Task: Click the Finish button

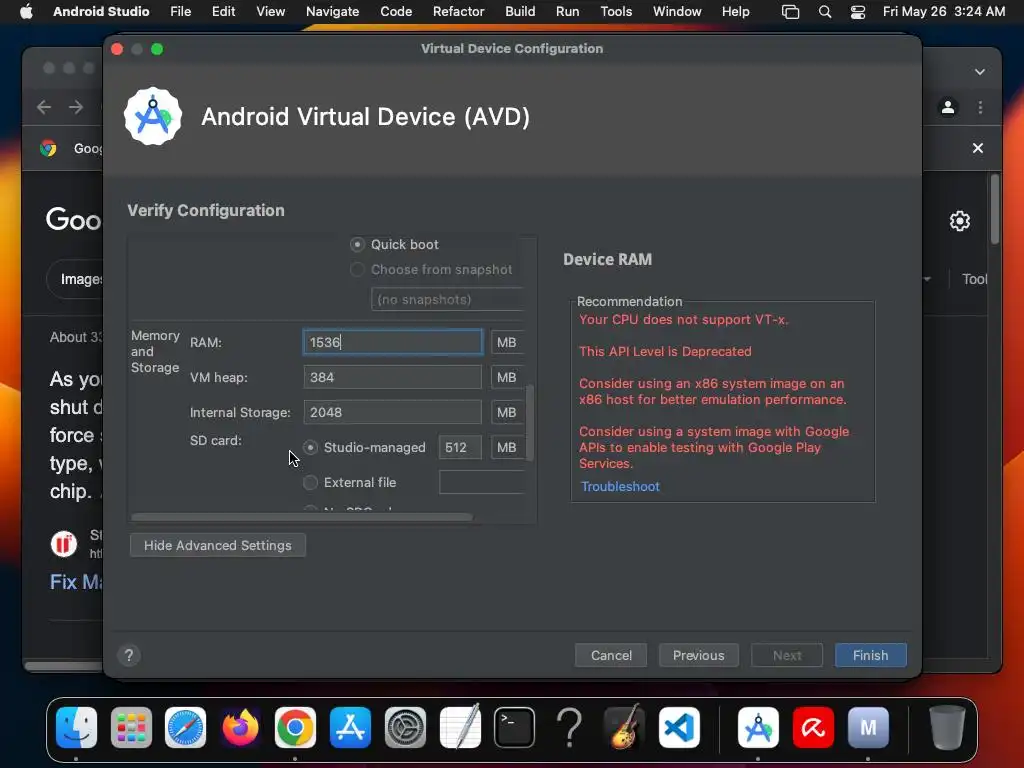Action: pyautogui.click(x=871, y=655)
